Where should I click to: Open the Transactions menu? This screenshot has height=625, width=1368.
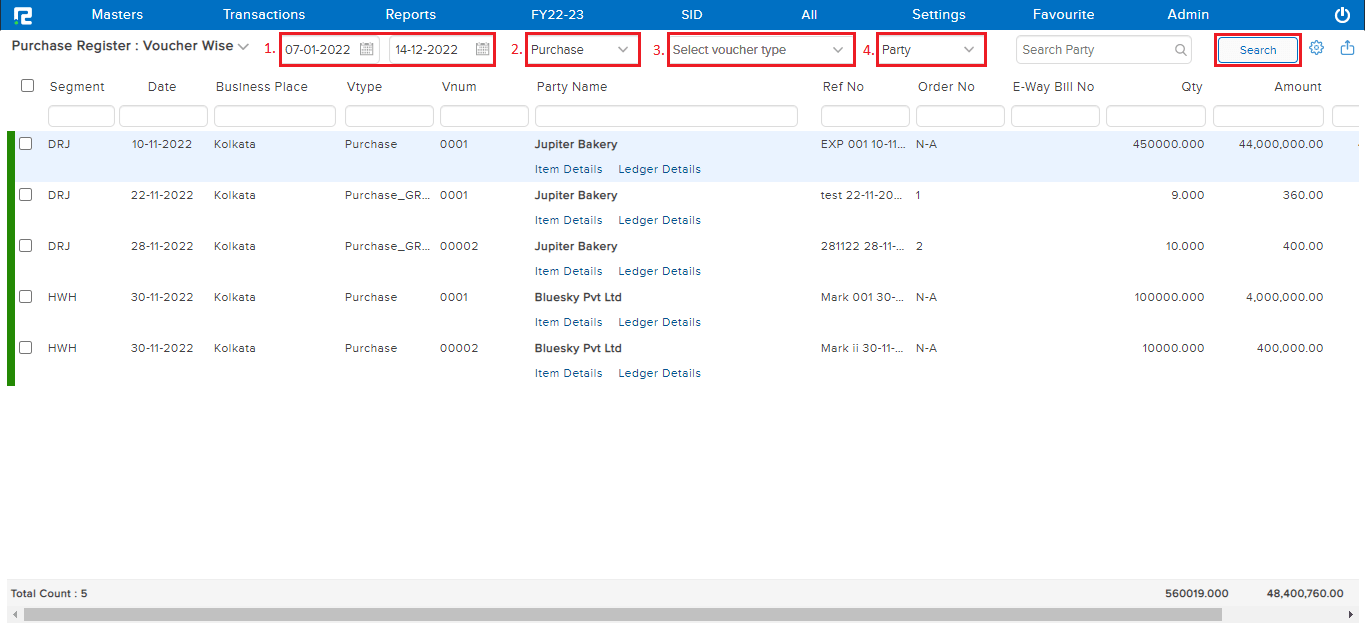pyautogui.click(x=264, y=15)
